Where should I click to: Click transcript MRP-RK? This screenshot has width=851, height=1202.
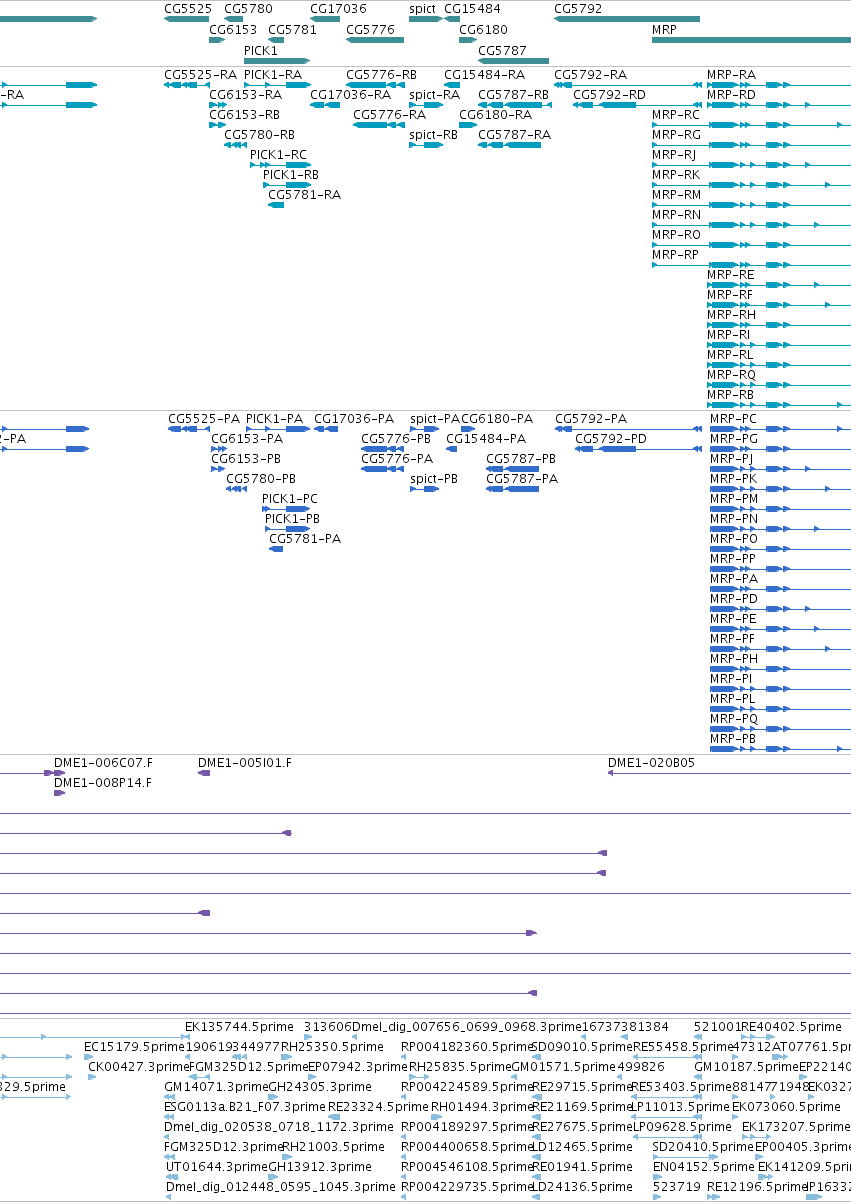pyautogui.click(x=676, y=175)
